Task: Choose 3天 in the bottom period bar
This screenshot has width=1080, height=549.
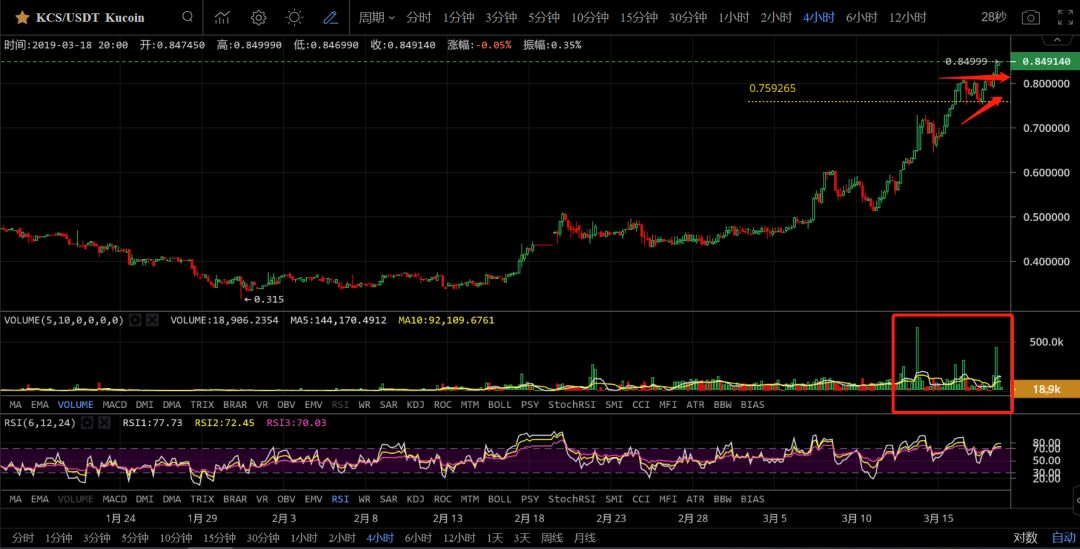Action: [522, 538]
